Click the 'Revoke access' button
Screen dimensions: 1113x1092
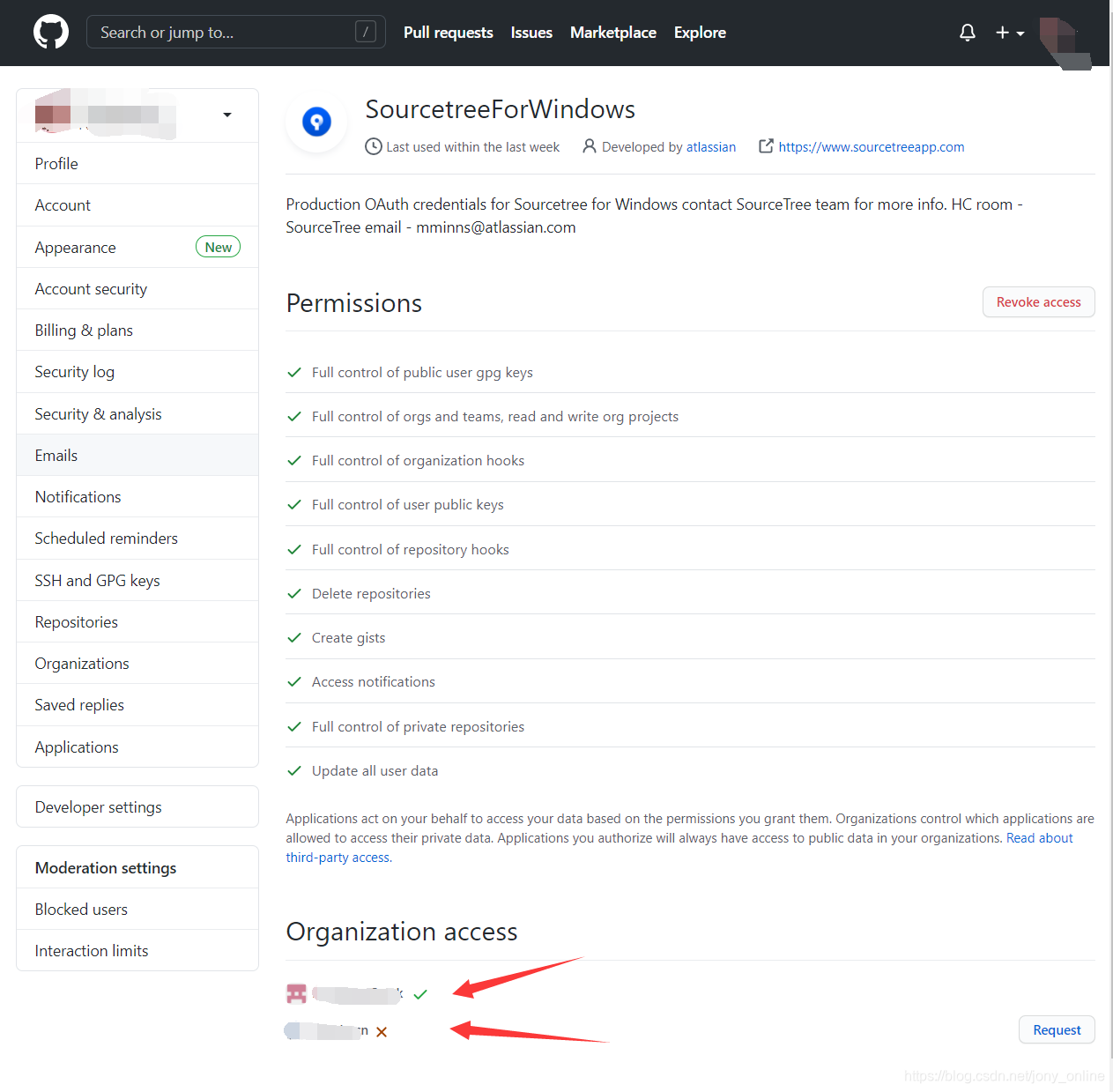(1038, 301)
